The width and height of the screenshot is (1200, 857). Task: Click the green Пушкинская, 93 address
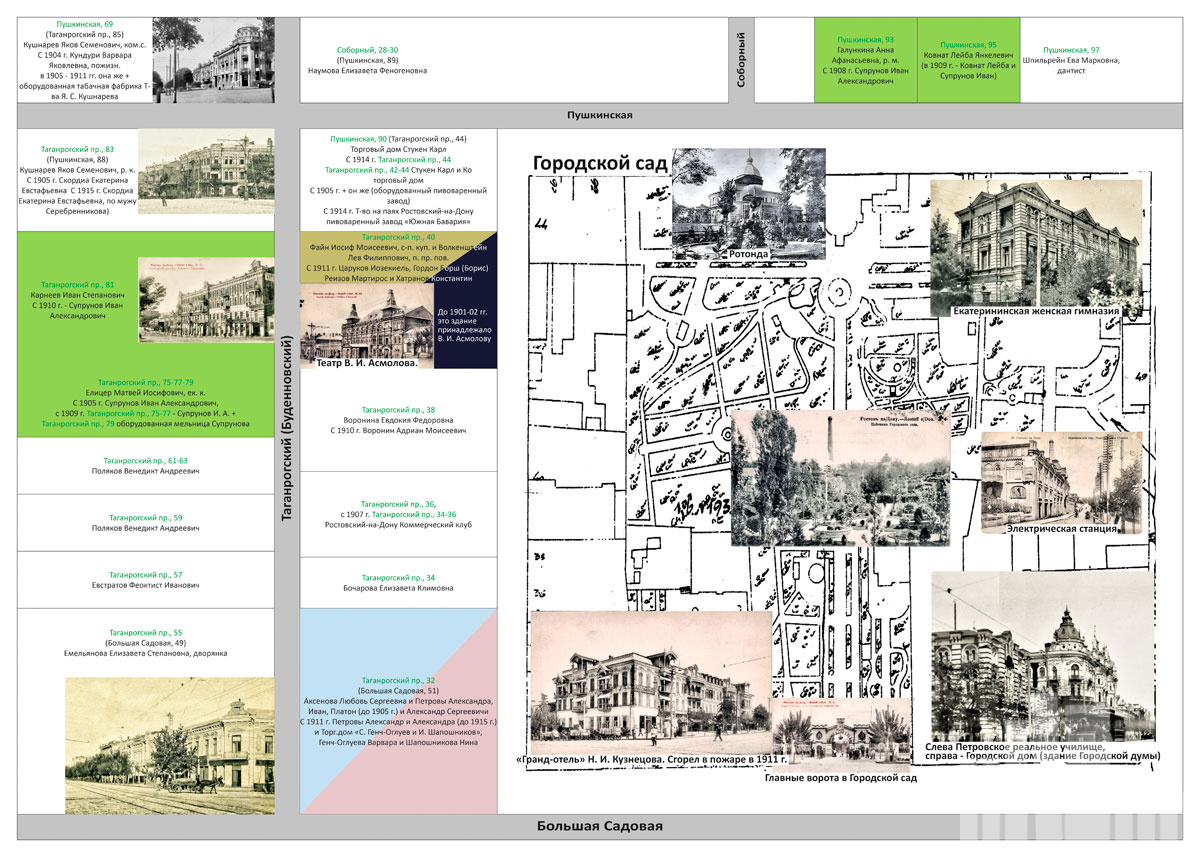click(865, 40)
